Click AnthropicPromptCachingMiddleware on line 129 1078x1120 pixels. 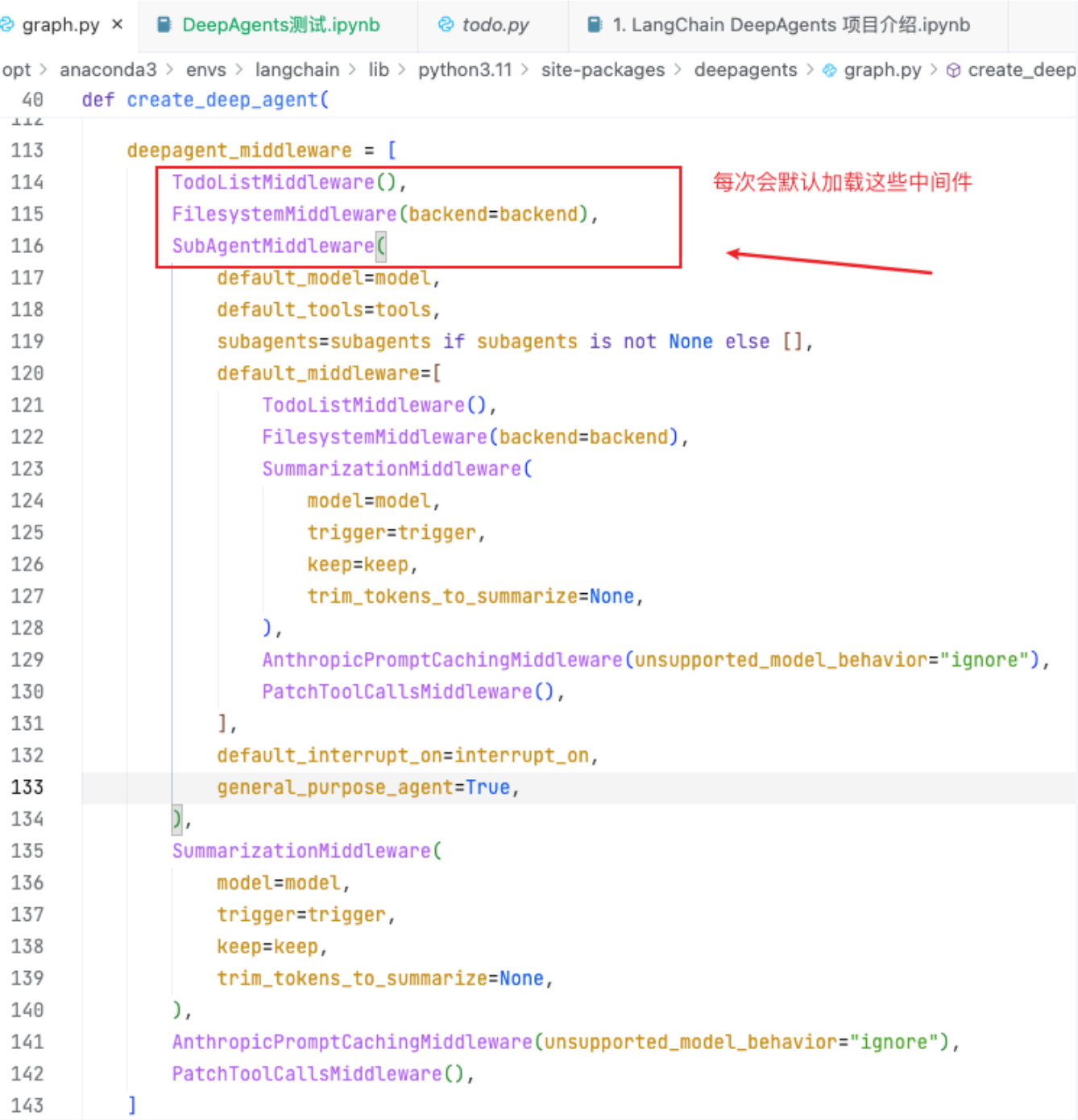[x=442, y=660]
